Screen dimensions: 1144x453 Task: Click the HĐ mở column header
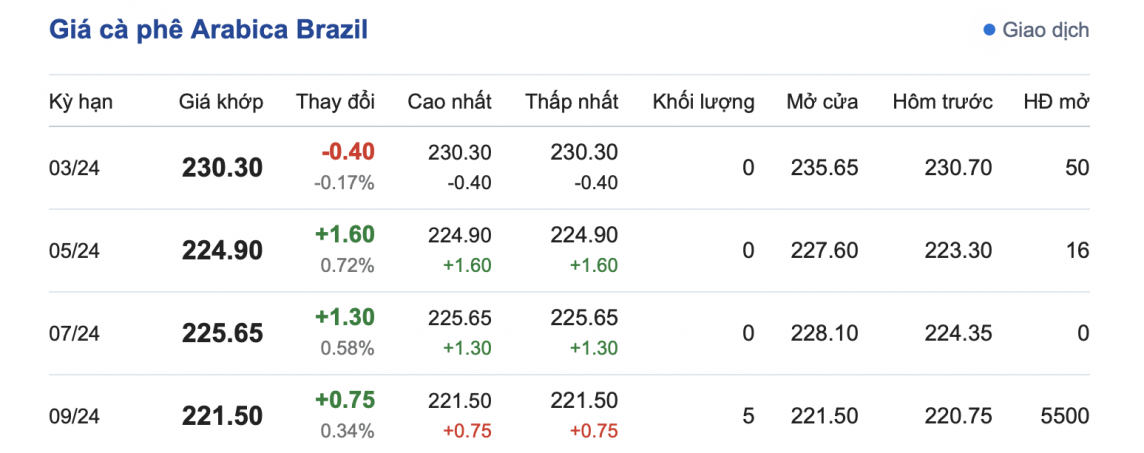pos(1056,102)
